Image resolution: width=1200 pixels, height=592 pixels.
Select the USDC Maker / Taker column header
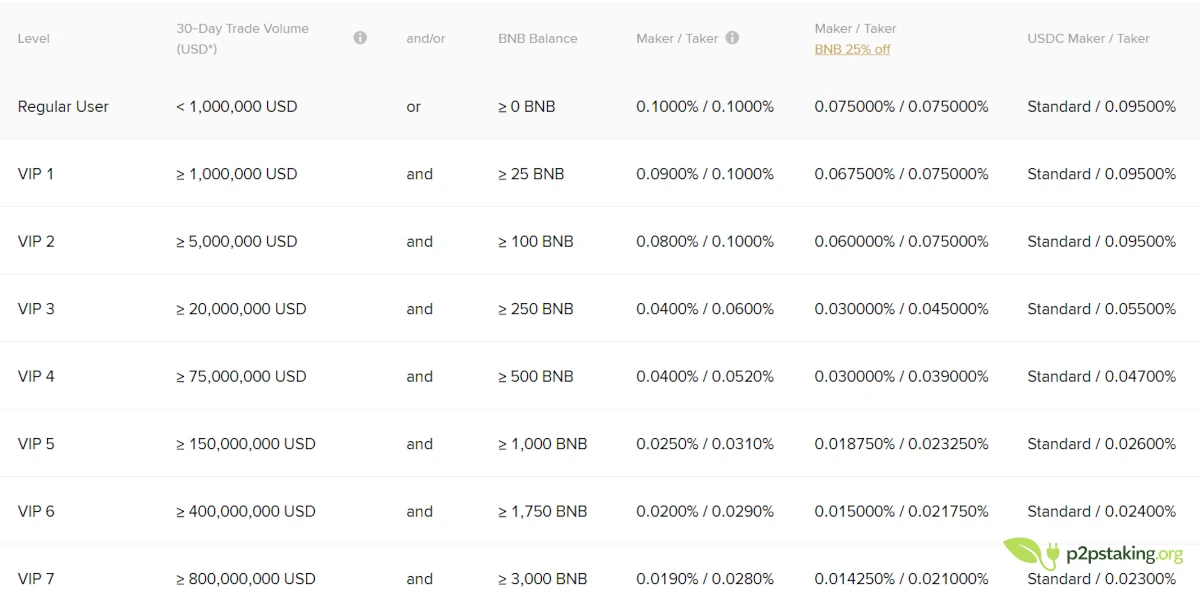point(1088,38)
